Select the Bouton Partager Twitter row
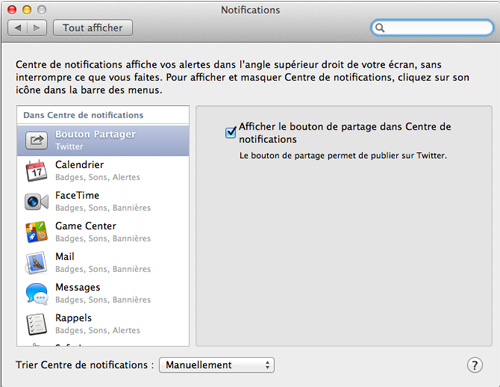The image size is (500, 387). pyautogui.click(x=103, y=140)
